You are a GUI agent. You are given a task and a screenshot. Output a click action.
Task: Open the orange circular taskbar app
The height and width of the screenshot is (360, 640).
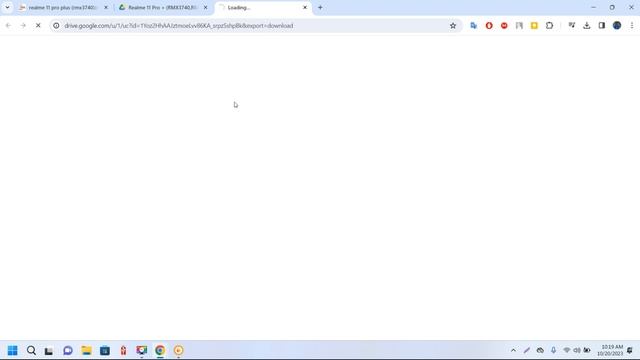coord(178,350)
